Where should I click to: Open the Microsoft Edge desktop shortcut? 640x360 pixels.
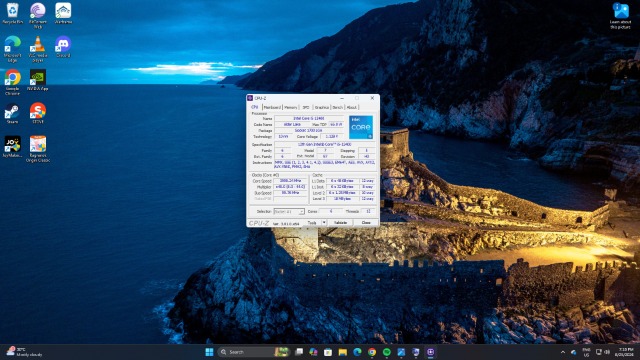[12, 49]
